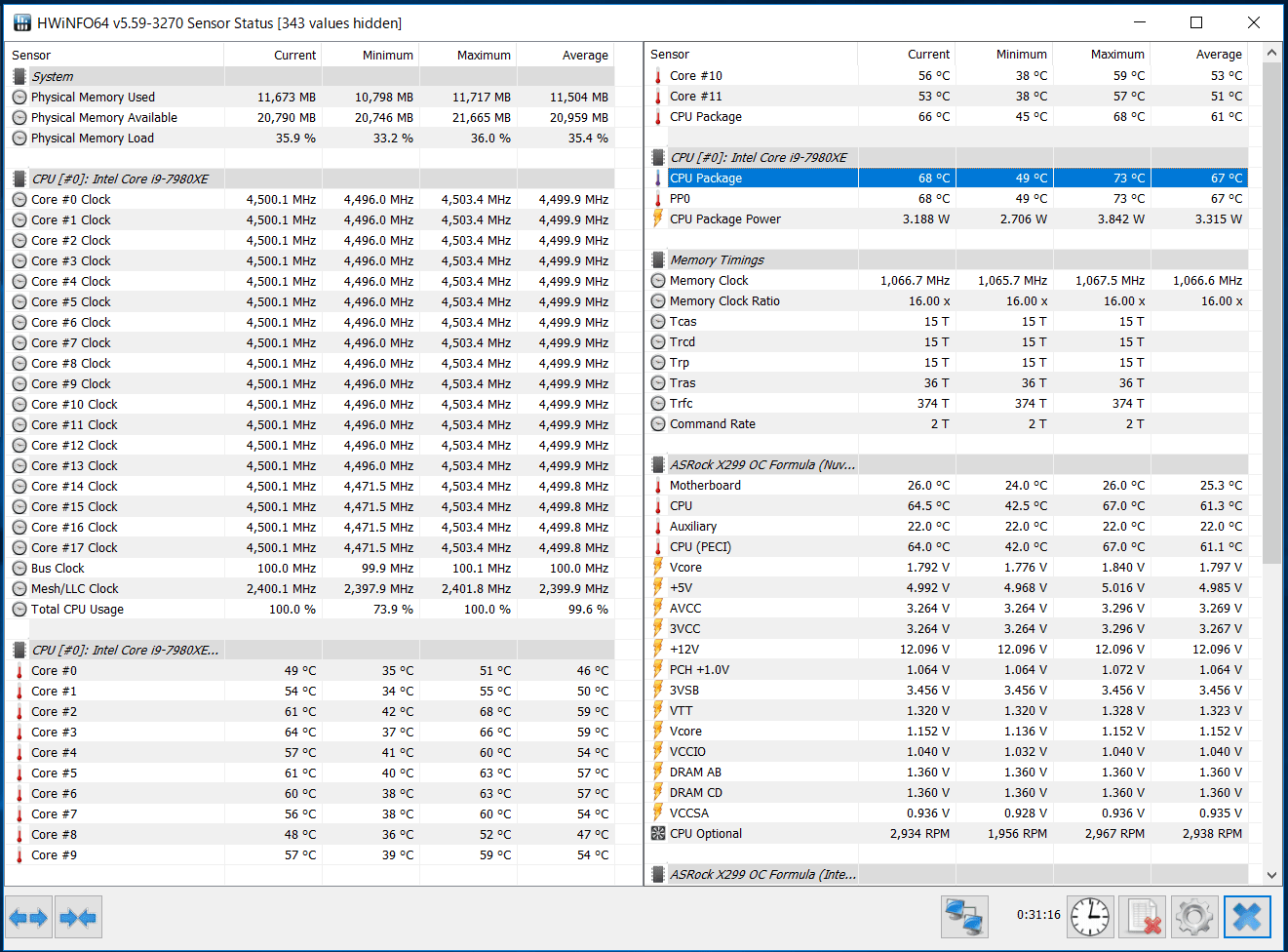Select the +5V voltage row

(948, 587)
